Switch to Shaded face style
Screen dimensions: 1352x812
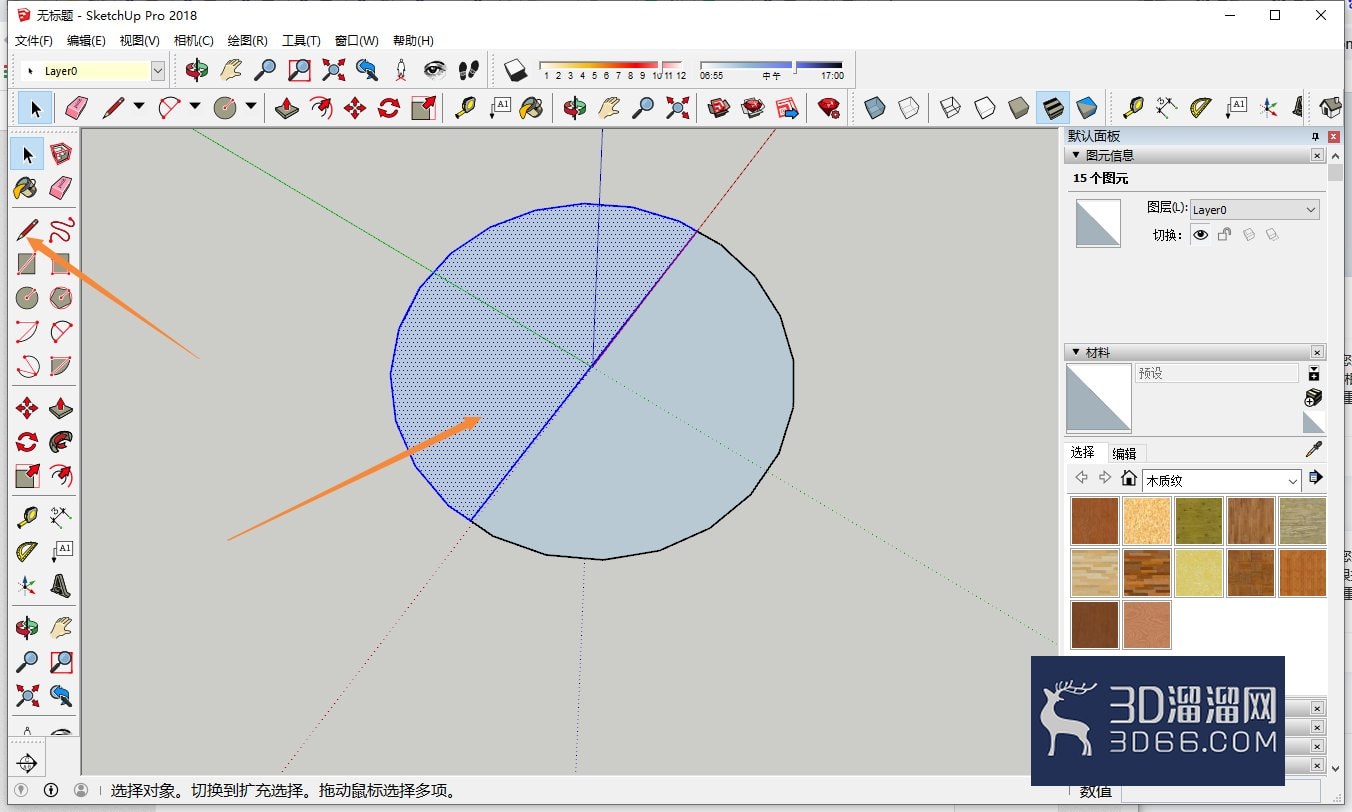[1019, 107]
